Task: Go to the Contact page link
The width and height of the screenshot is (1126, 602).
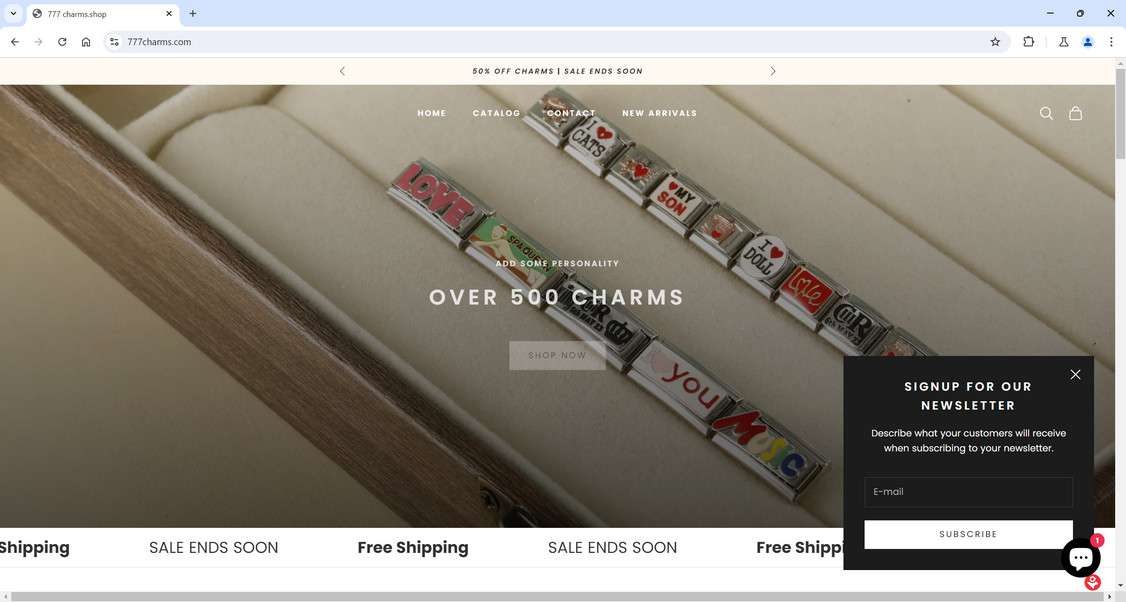Action: click(571, 113)
